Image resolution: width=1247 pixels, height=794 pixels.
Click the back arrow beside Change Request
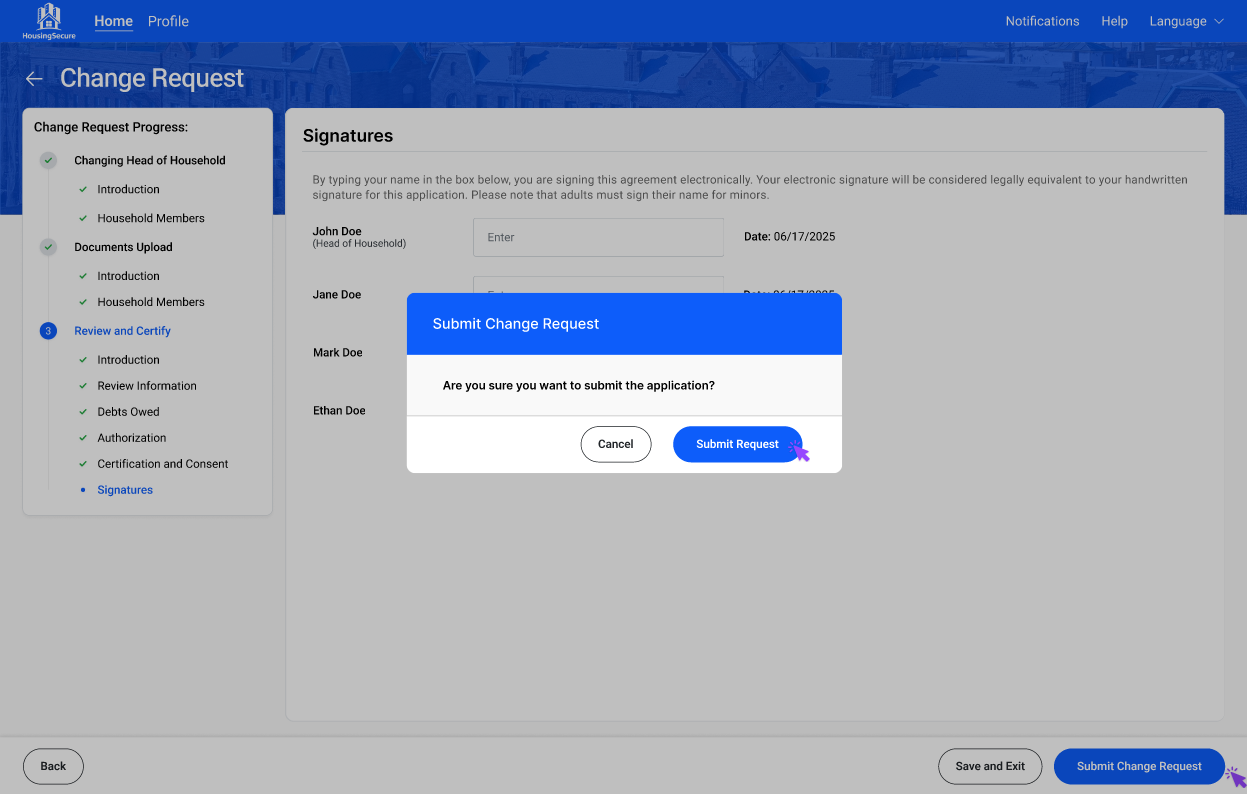coord(35,79)
